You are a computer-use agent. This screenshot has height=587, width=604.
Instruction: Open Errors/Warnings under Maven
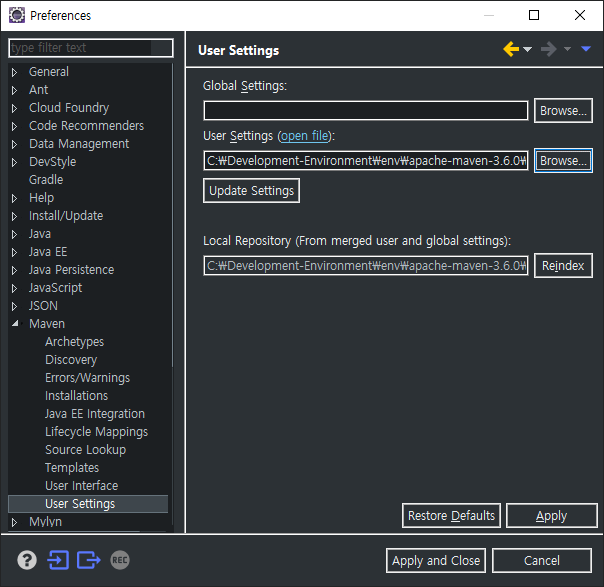[87, 377]
